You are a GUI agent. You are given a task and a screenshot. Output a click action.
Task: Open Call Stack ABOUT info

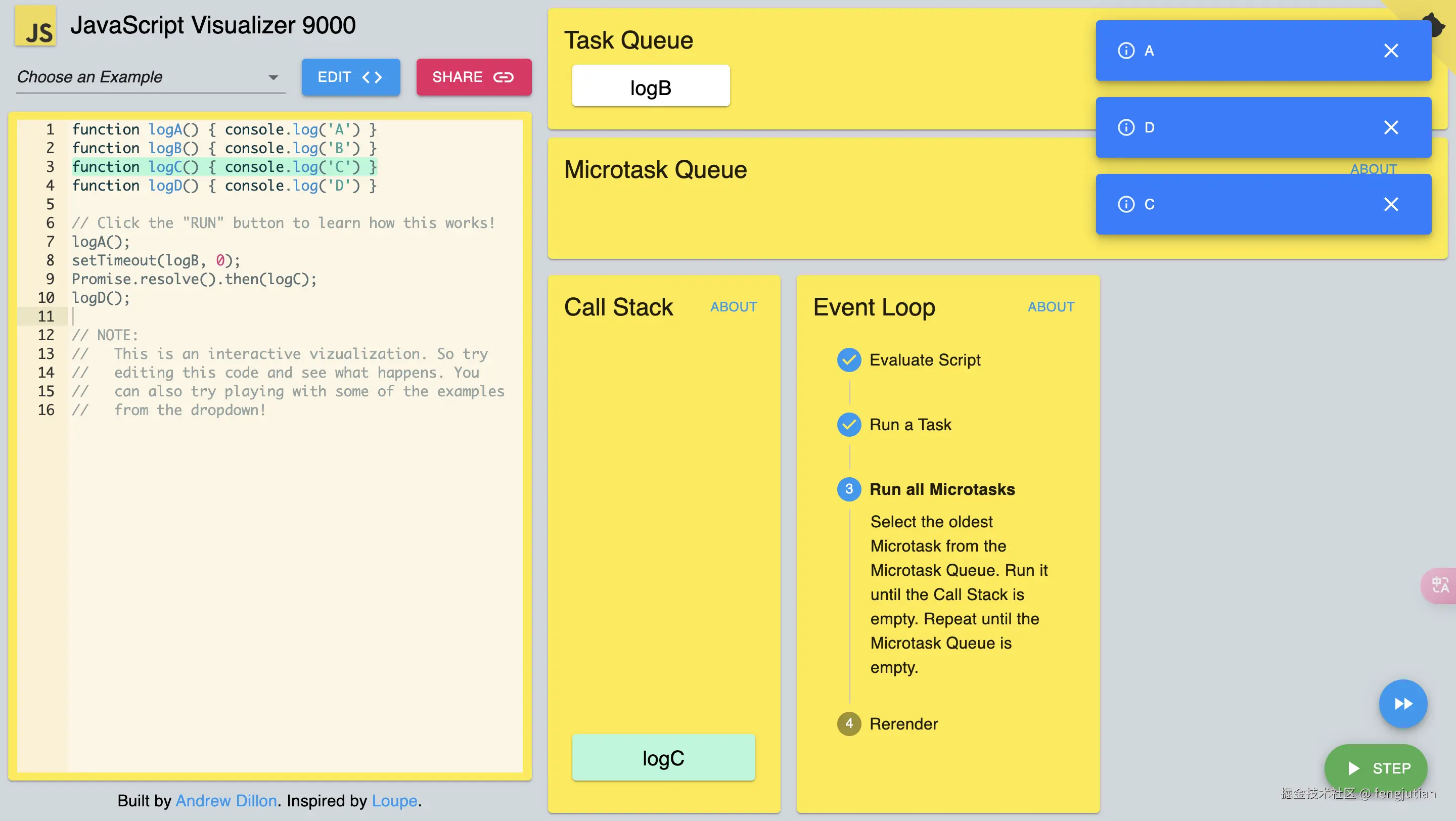tap(733, 307)
